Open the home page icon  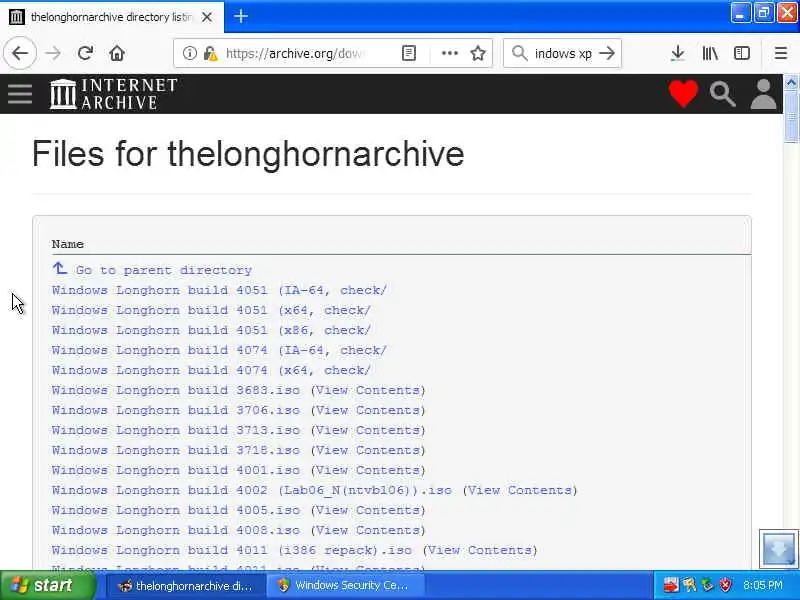pyautogui.click(x=117, y=53)
